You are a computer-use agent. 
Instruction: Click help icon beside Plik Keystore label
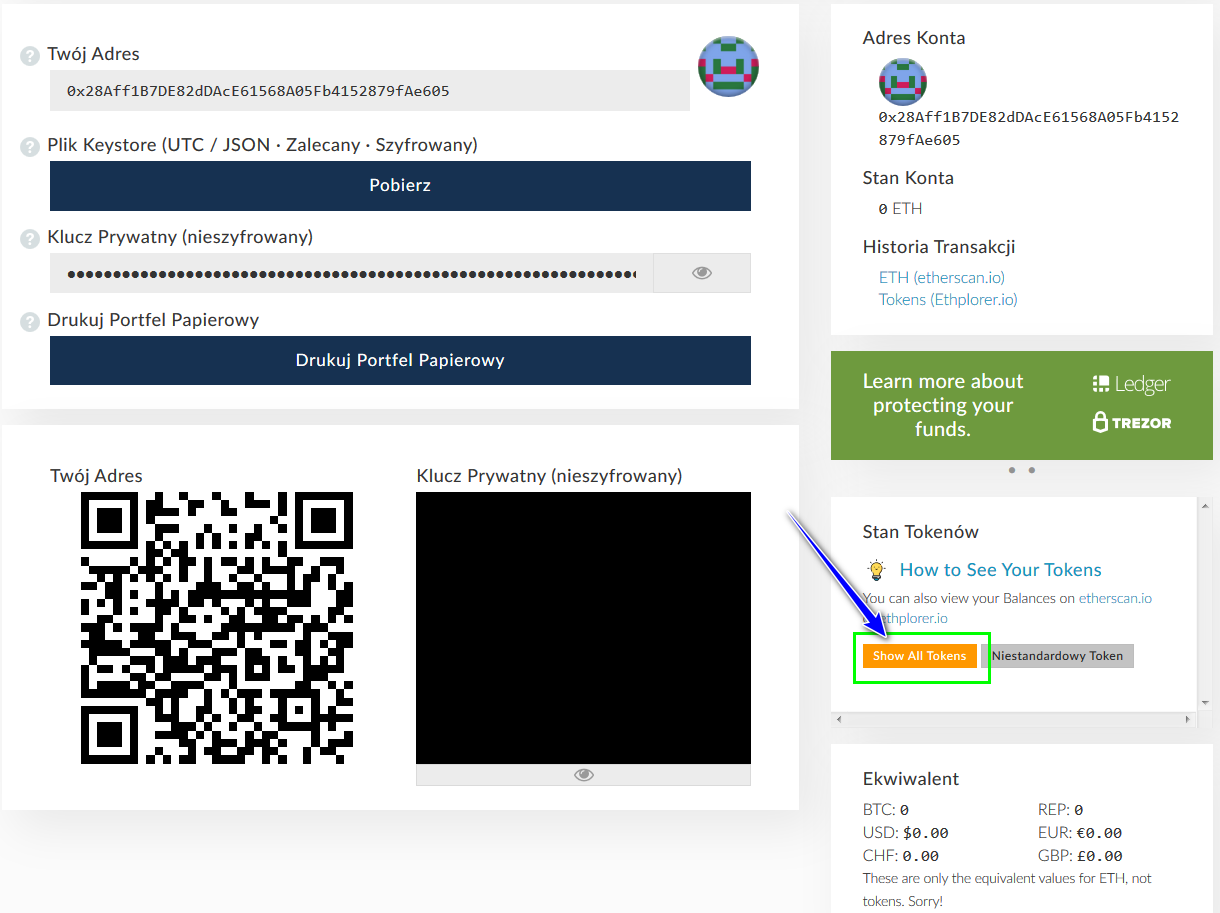tap(30, 147)
